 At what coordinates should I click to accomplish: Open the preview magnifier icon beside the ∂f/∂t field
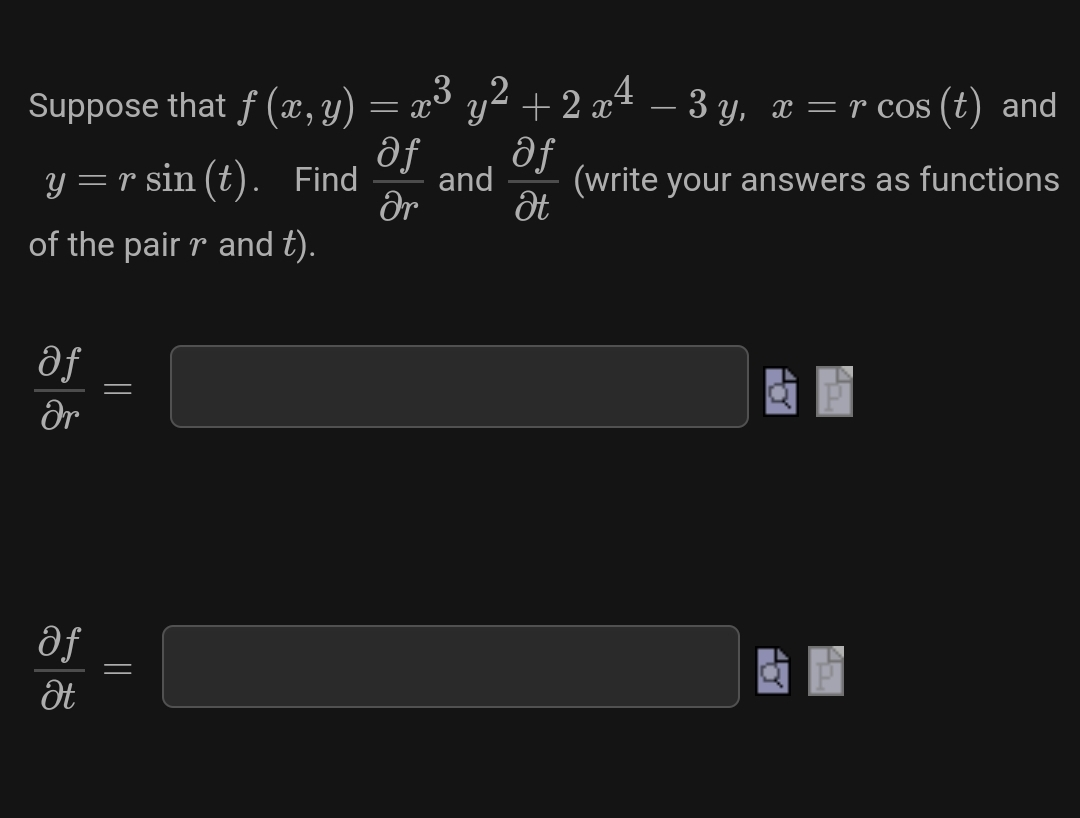772,671
